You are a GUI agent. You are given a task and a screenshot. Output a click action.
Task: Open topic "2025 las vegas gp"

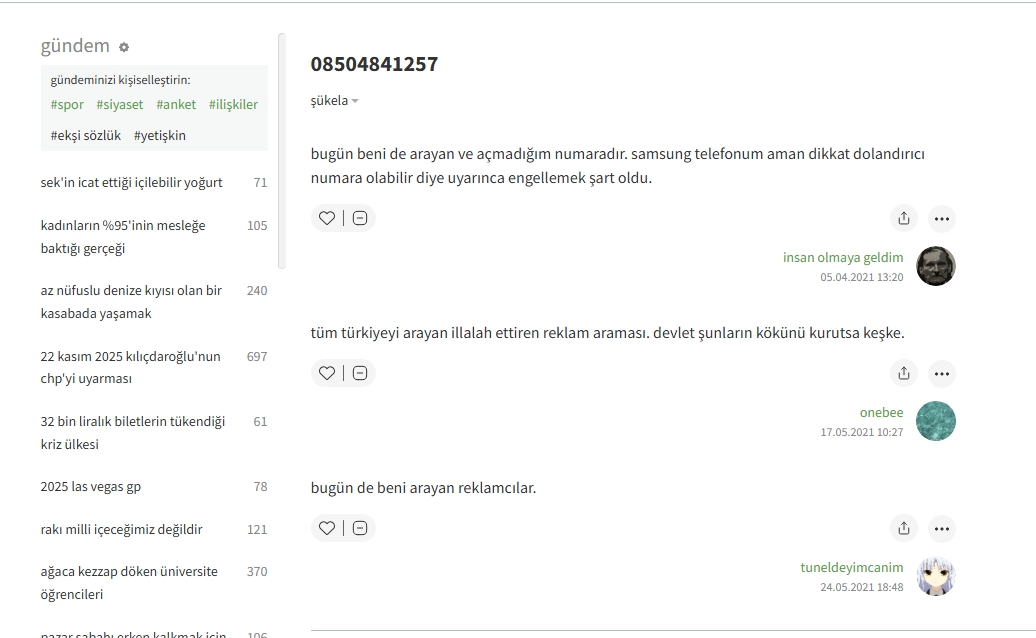[91, 487]
